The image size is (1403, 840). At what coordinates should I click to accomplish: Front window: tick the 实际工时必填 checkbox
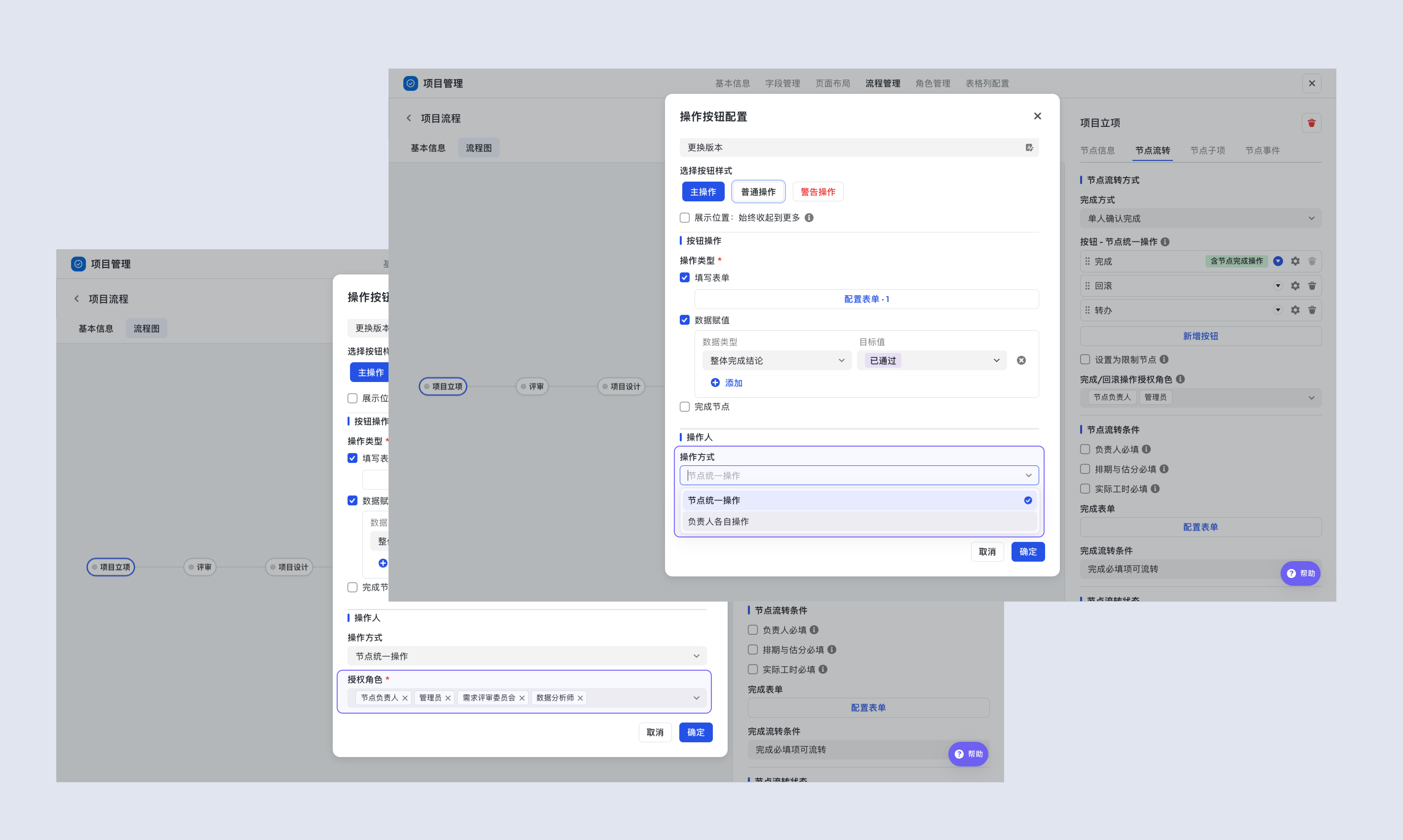click(x=1085, y=489)
